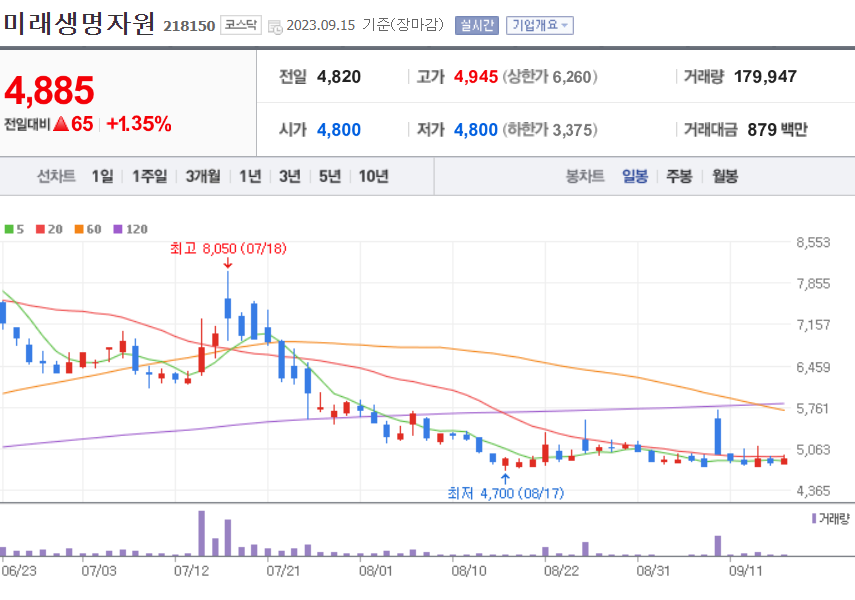Click the 09/11 date axis label

point(746,571)
